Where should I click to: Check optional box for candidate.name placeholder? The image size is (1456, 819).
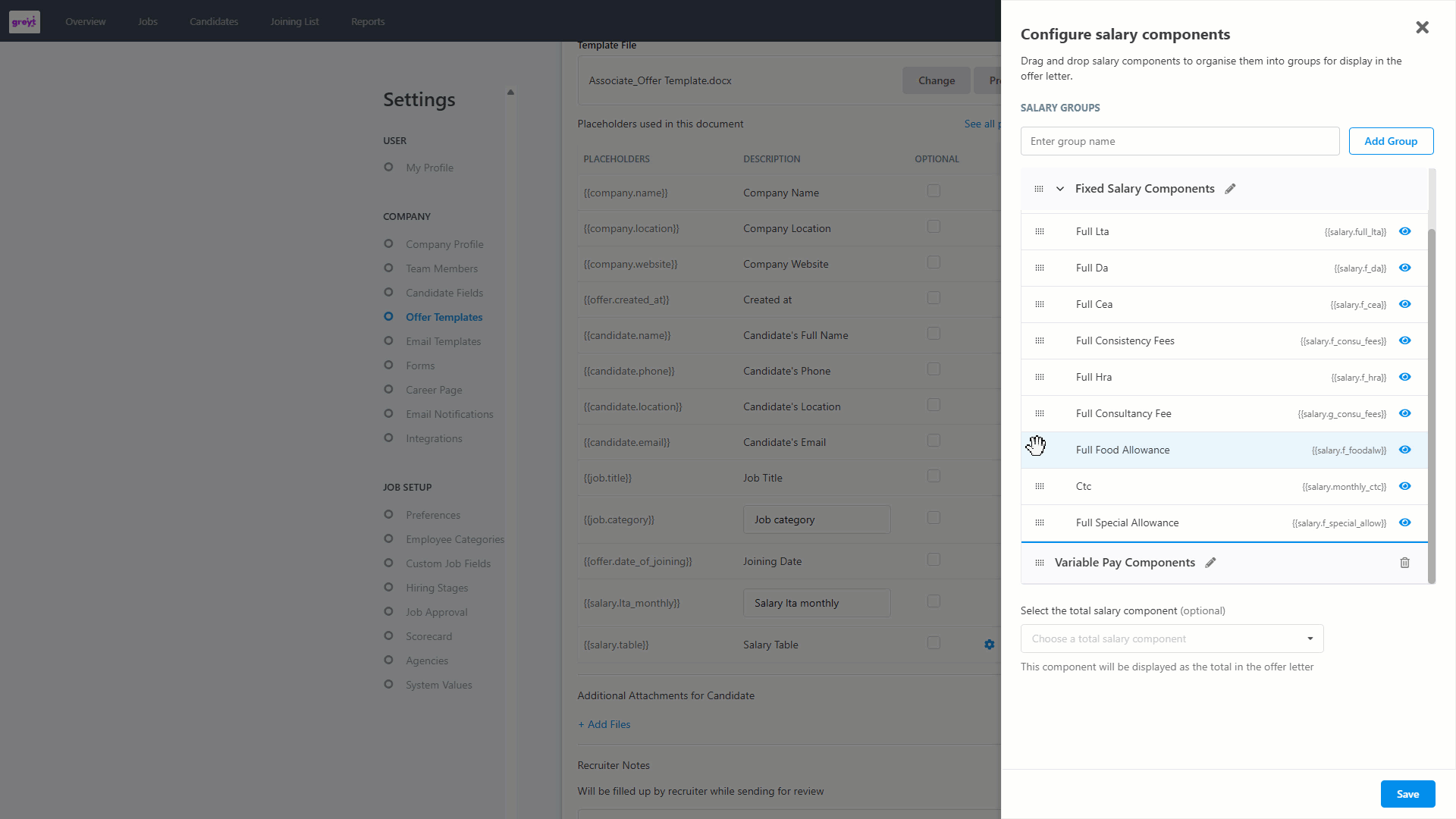(x=934, y=334)
